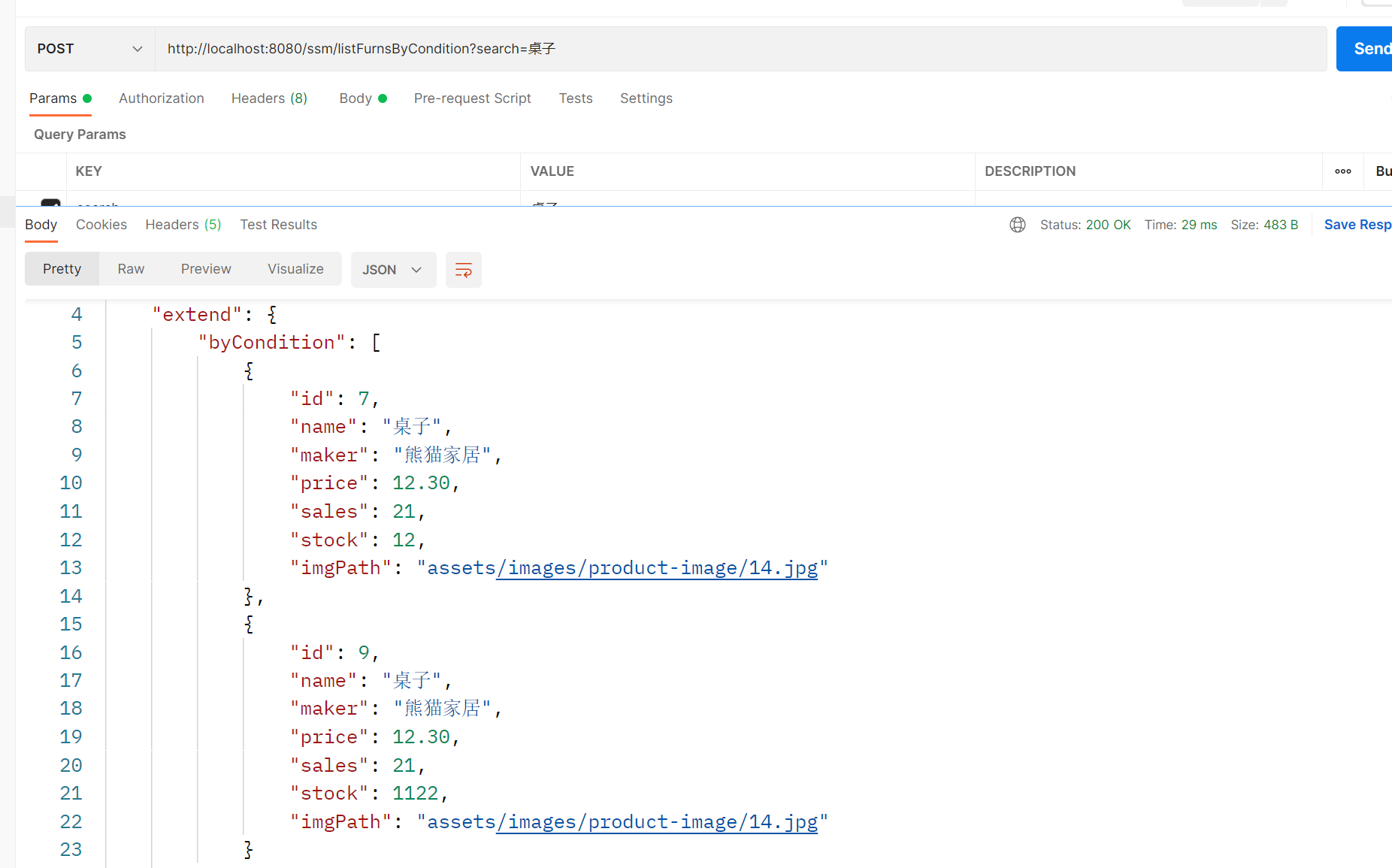Switch to request Params tab

(60, 98)
